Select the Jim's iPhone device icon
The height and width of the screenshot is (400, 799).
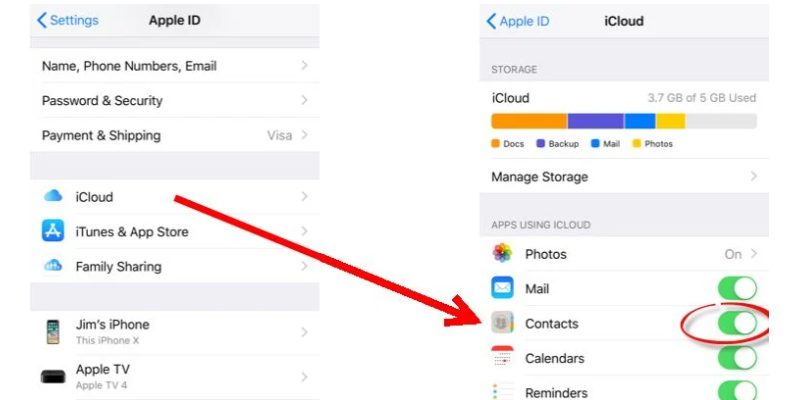[x=53, y=332]
